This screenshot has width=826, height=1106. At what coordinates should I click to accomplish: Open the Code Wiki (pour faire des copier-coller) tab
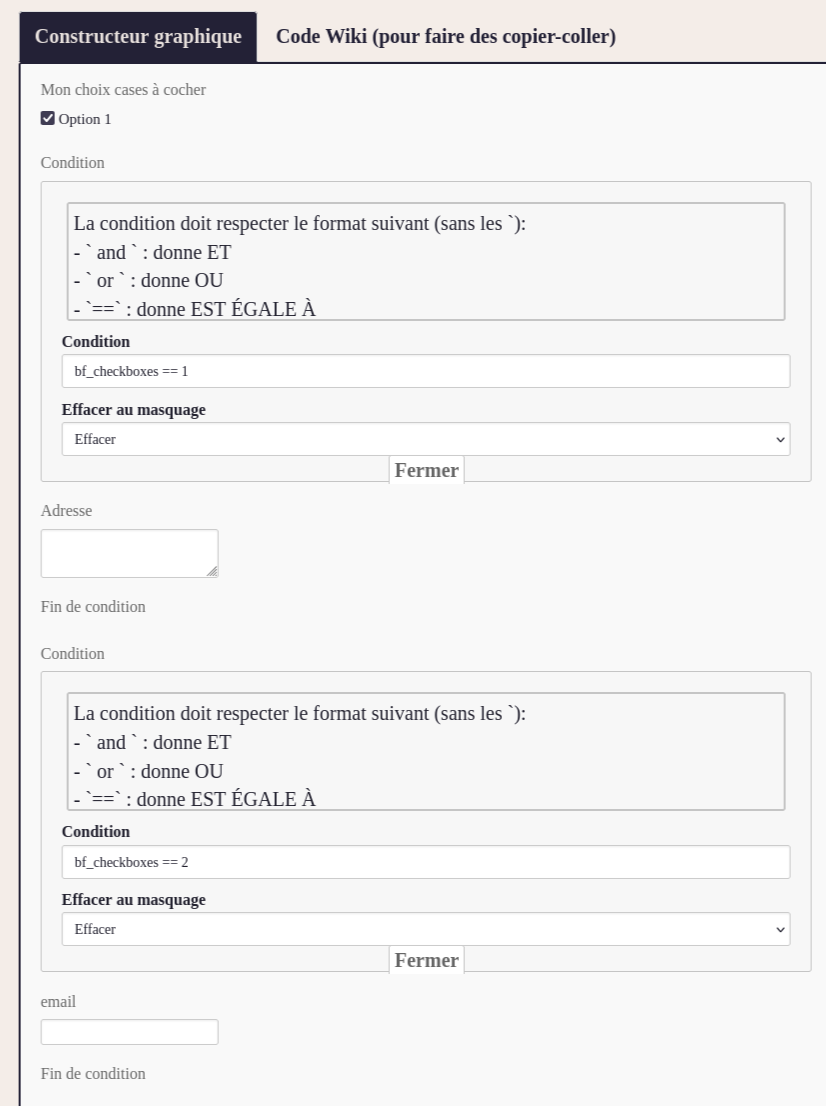pyautogui.click(x=446, y=37)
